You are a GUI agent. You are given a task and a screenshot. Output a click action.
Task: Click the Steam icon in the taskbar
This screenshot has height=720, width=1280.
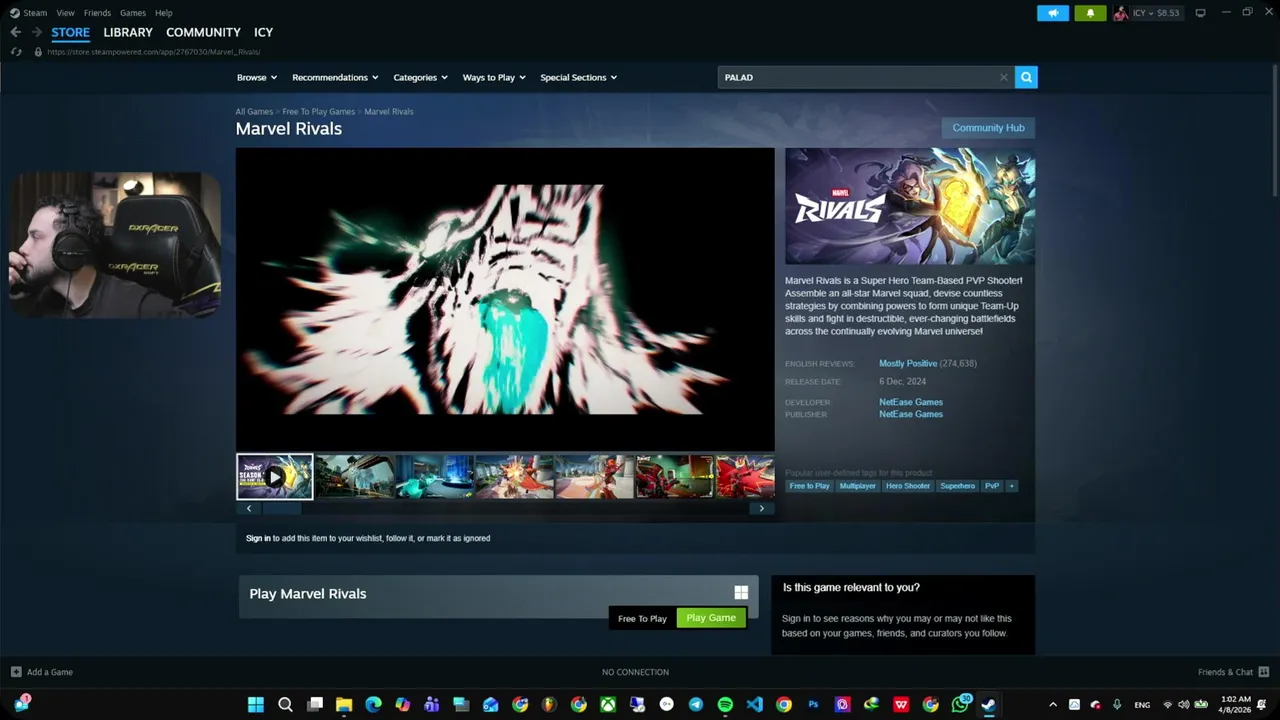coord(989,704)
